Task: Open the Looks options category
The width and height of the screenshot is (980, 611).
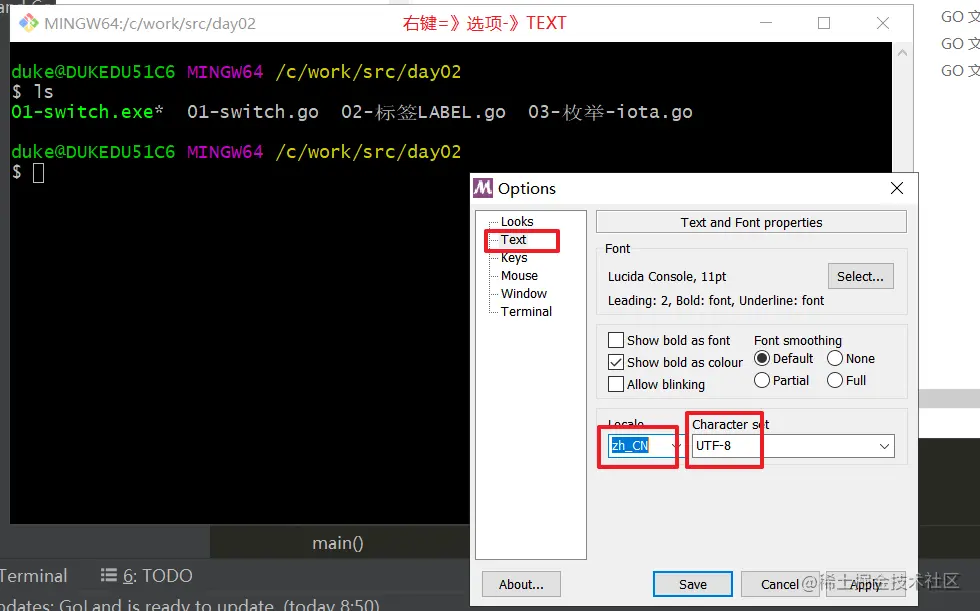Action: click(517, 222)
